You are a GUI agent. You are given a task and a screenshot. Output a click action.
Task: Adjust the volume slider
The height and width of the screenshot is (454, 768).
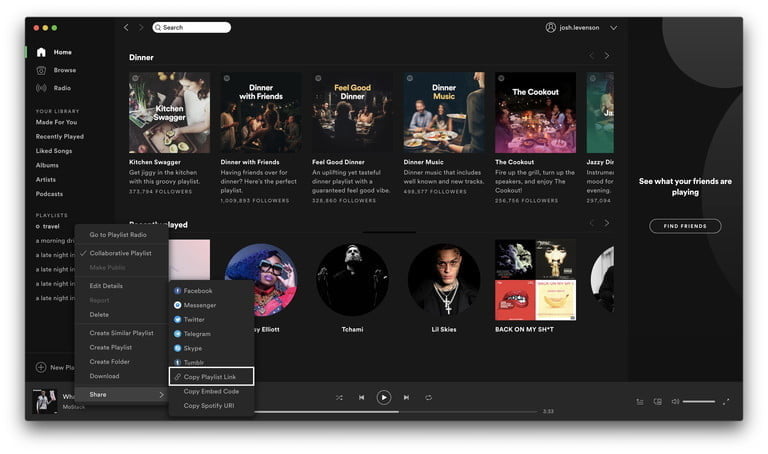pyautogui.click(x=699, y=401)
